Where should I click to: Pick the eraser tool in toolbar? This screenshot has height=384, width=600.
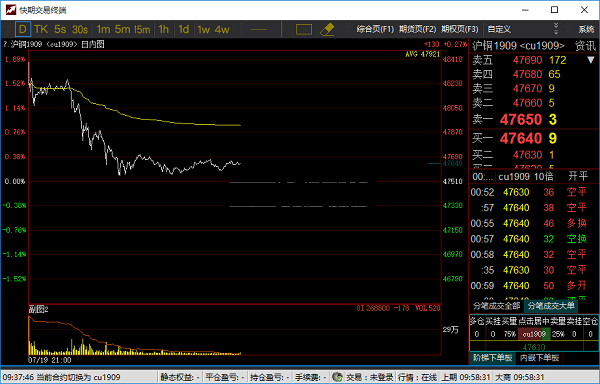coord(327,29)
